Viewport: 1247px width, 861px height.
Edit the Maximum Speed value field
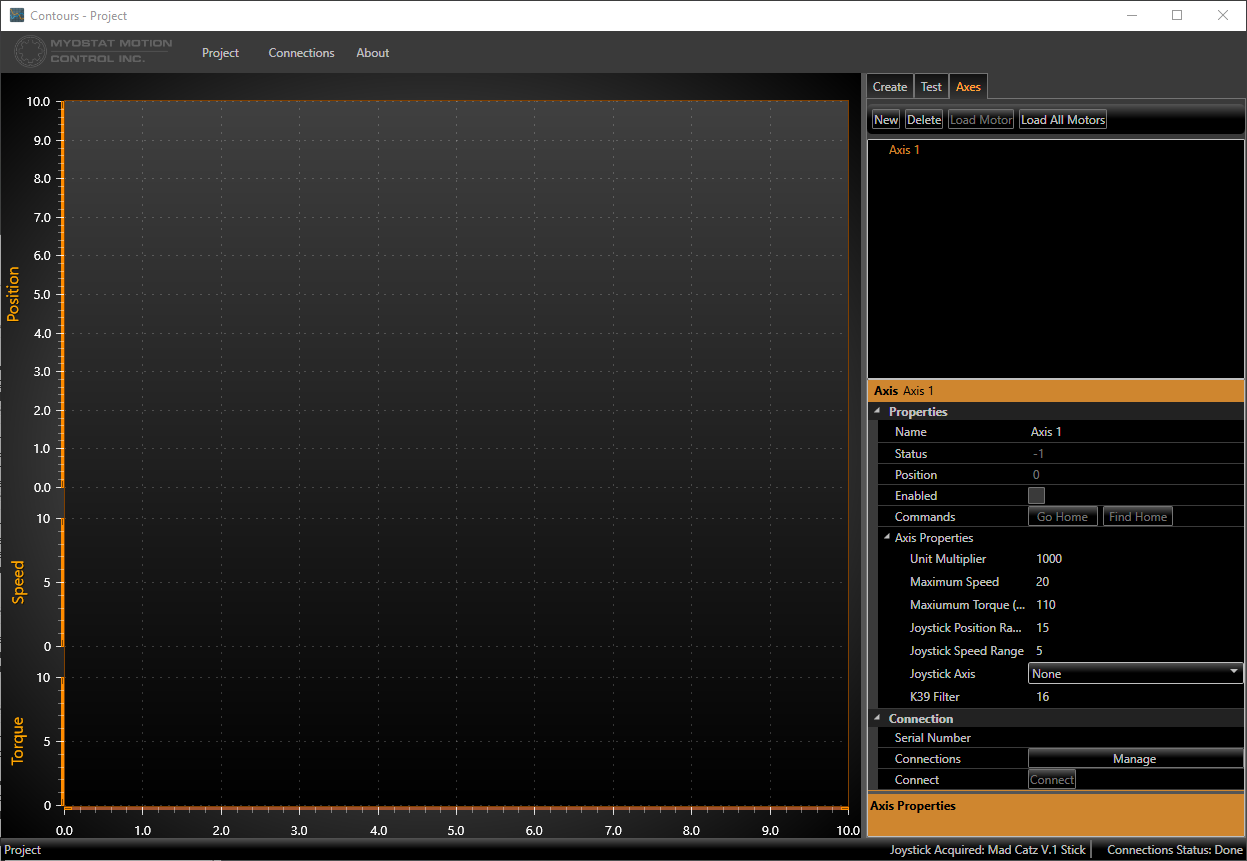tap(1135, 582)
